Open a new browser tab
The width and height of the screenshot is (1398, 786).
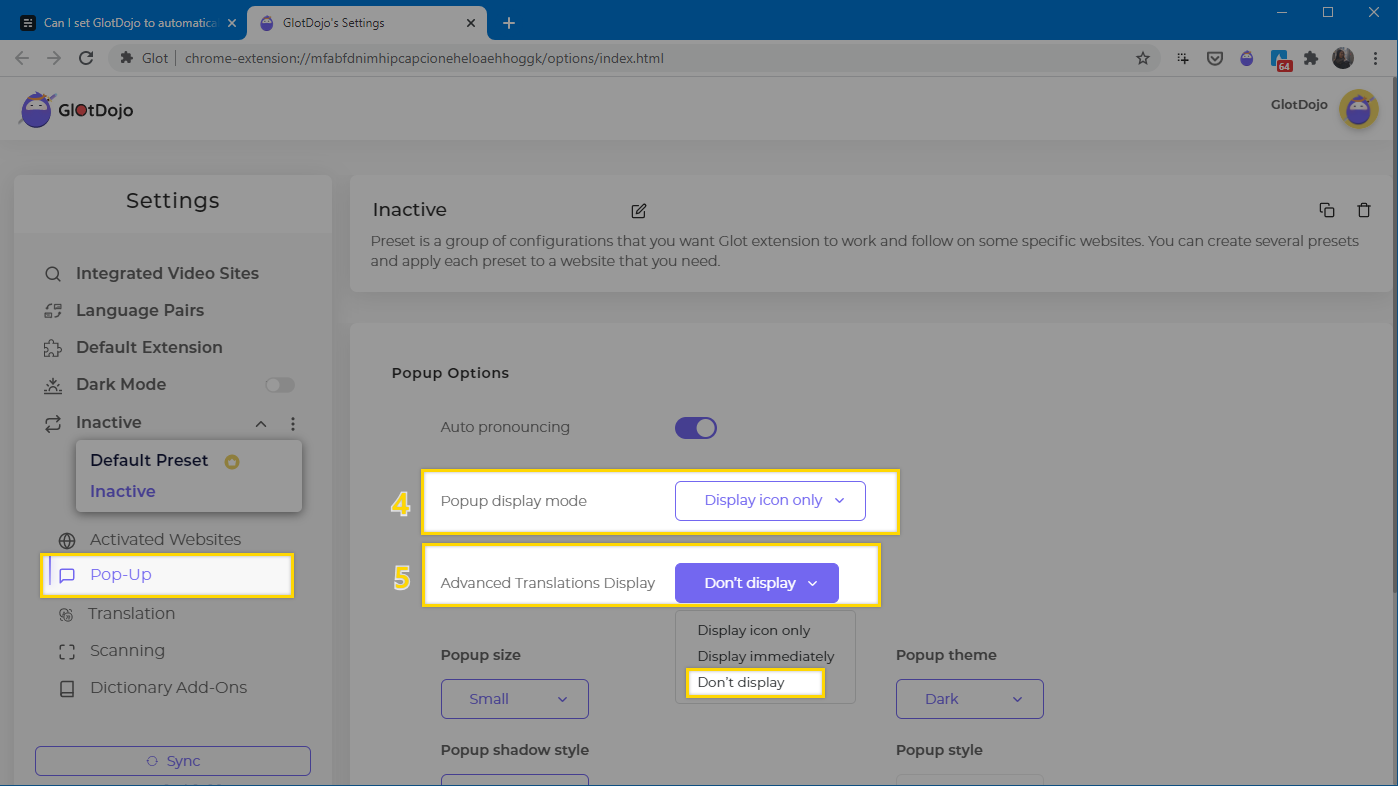[508, 22]
